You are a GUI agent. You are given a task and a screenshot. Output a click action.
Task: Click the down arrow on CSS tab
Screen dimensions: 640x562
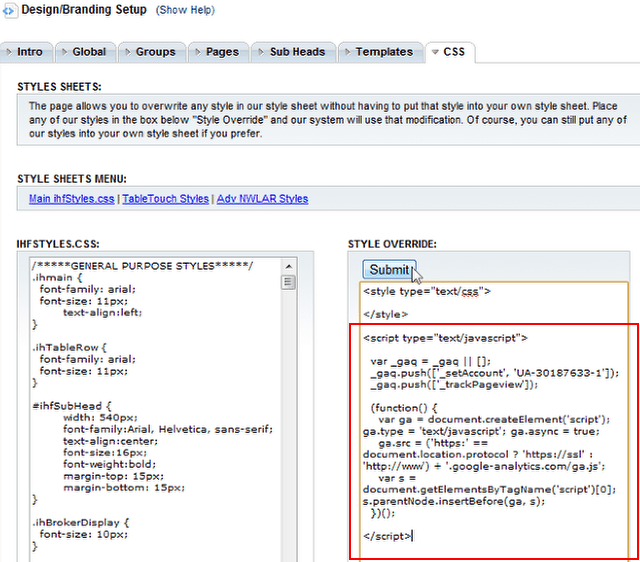point(435,52)
